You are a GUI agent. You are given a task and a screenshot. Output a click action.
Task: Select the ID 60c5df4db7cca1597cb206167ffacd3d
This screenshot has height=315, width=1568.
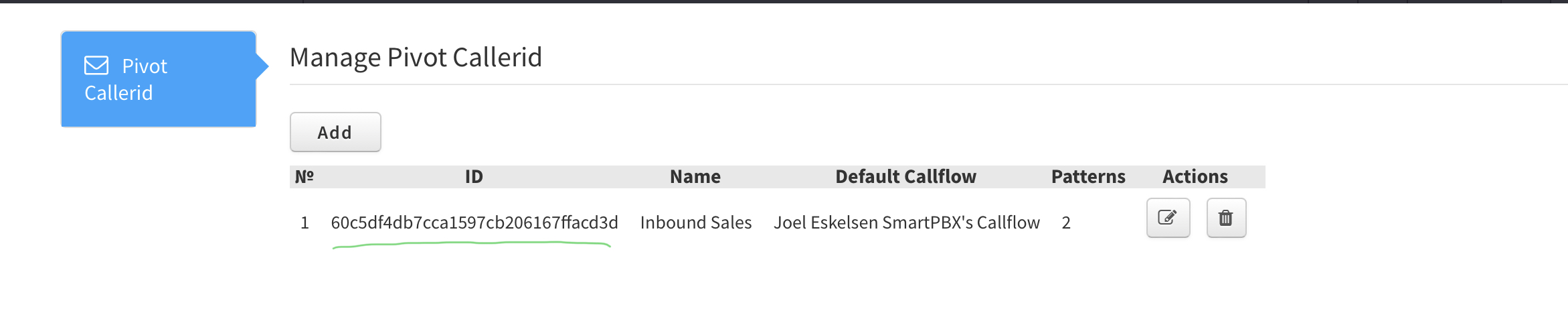(474, 223)
